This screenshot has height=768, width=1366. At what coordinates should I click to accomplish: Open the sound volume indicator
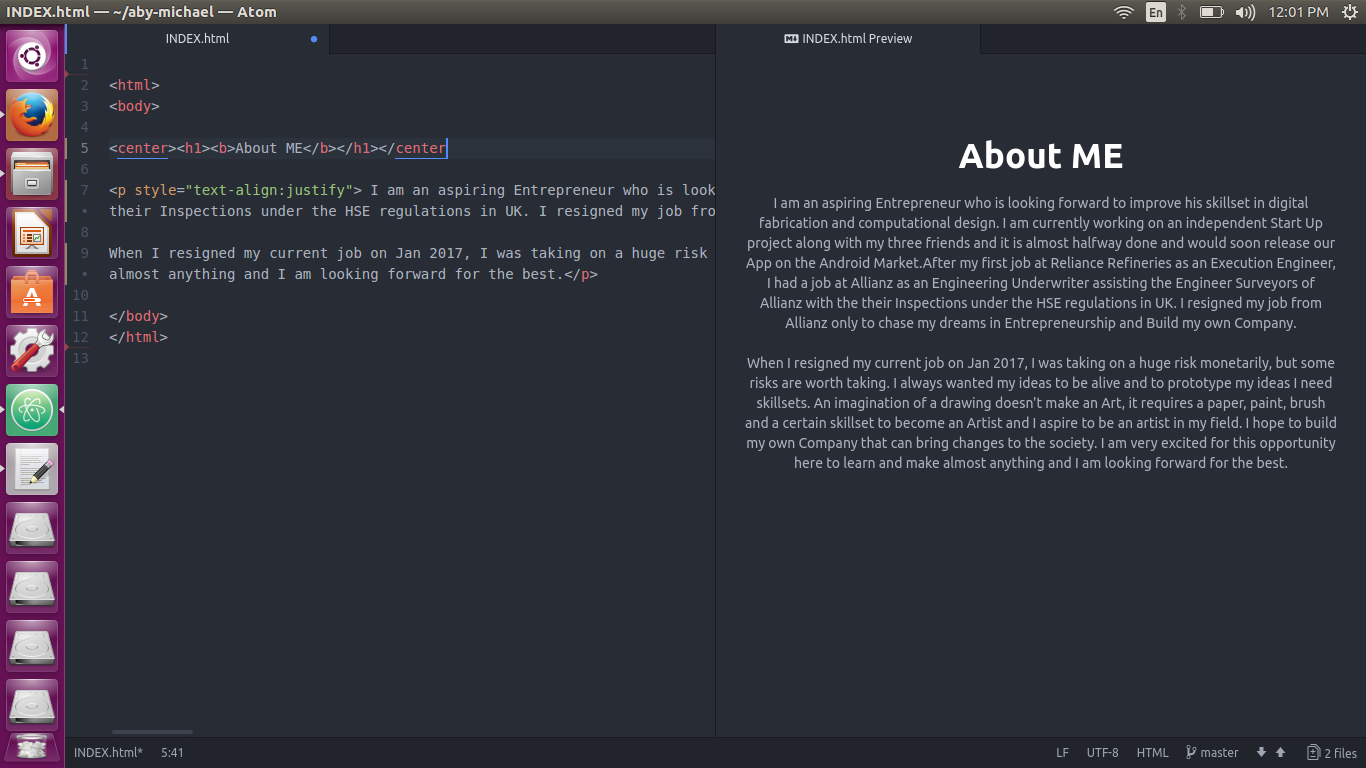1245,12
